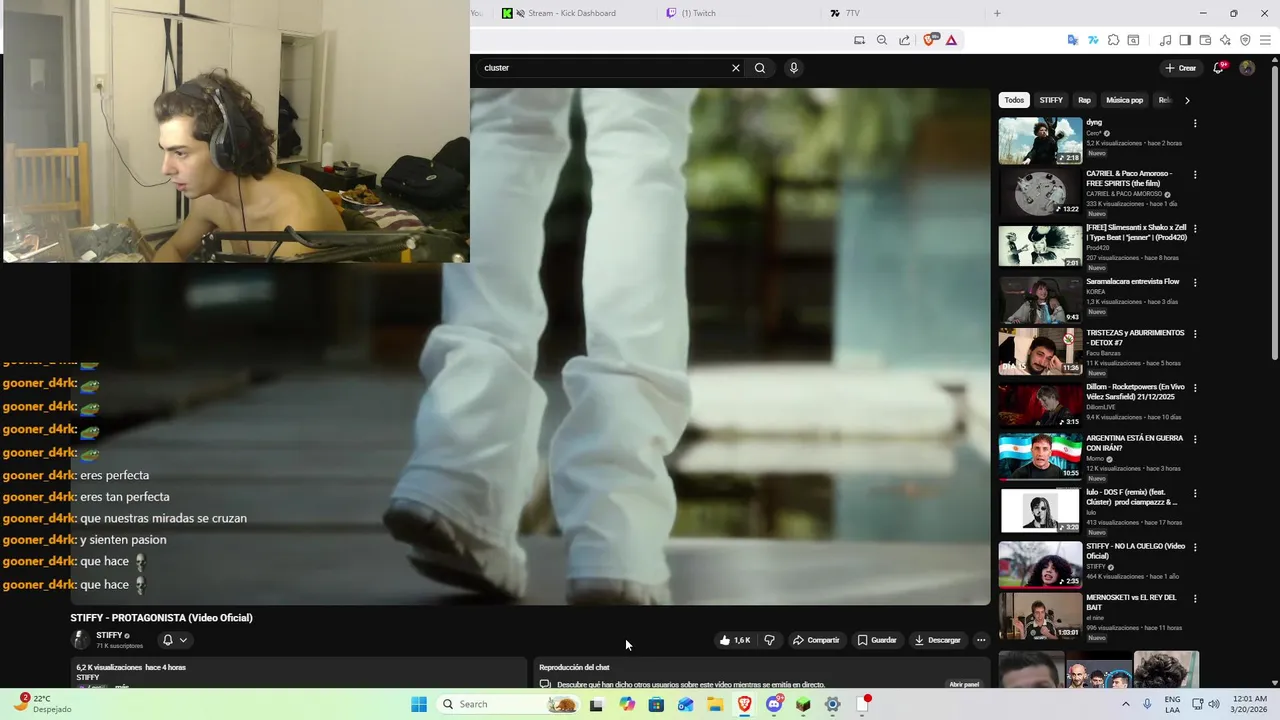Open options for CA7RIEL & Paco Amoroso video
1280x720 pixels.
point(1195,175)
